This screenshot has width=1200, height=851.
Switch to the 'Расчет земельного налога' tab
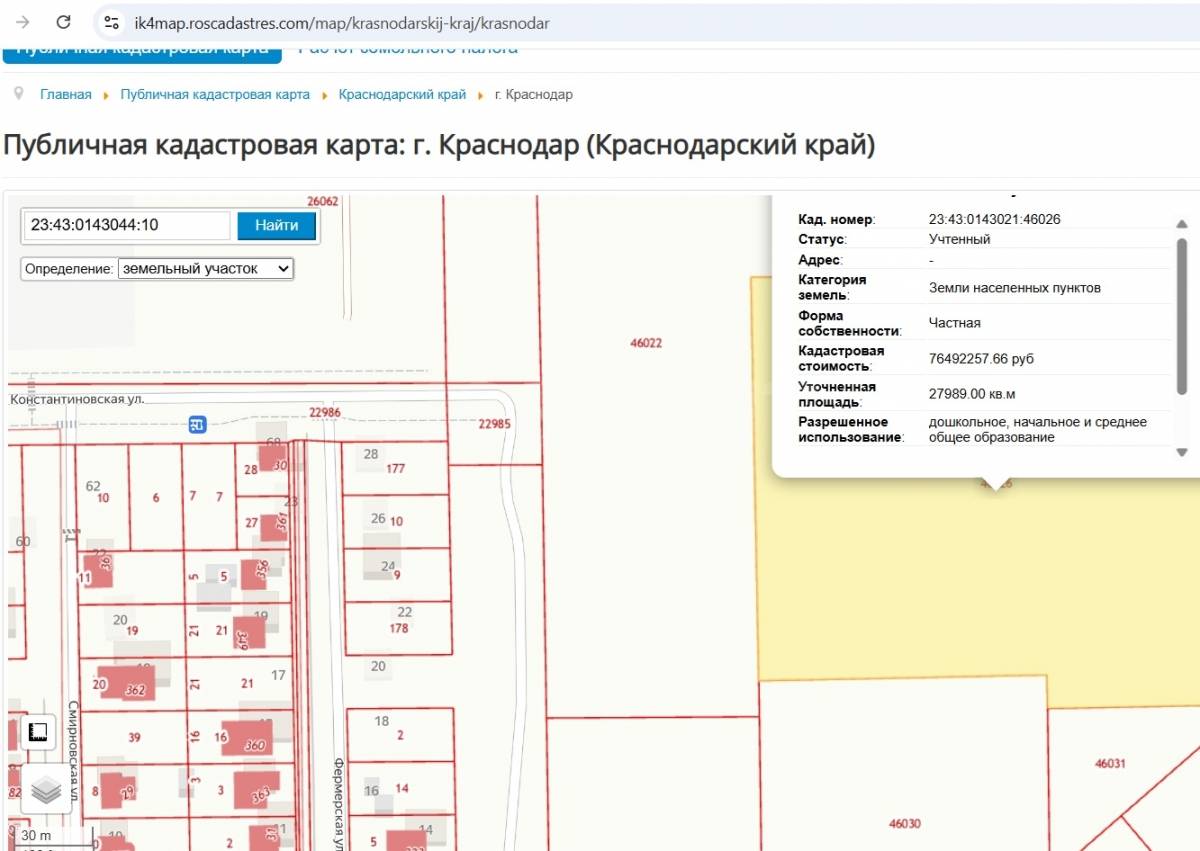tap(408, 49)
